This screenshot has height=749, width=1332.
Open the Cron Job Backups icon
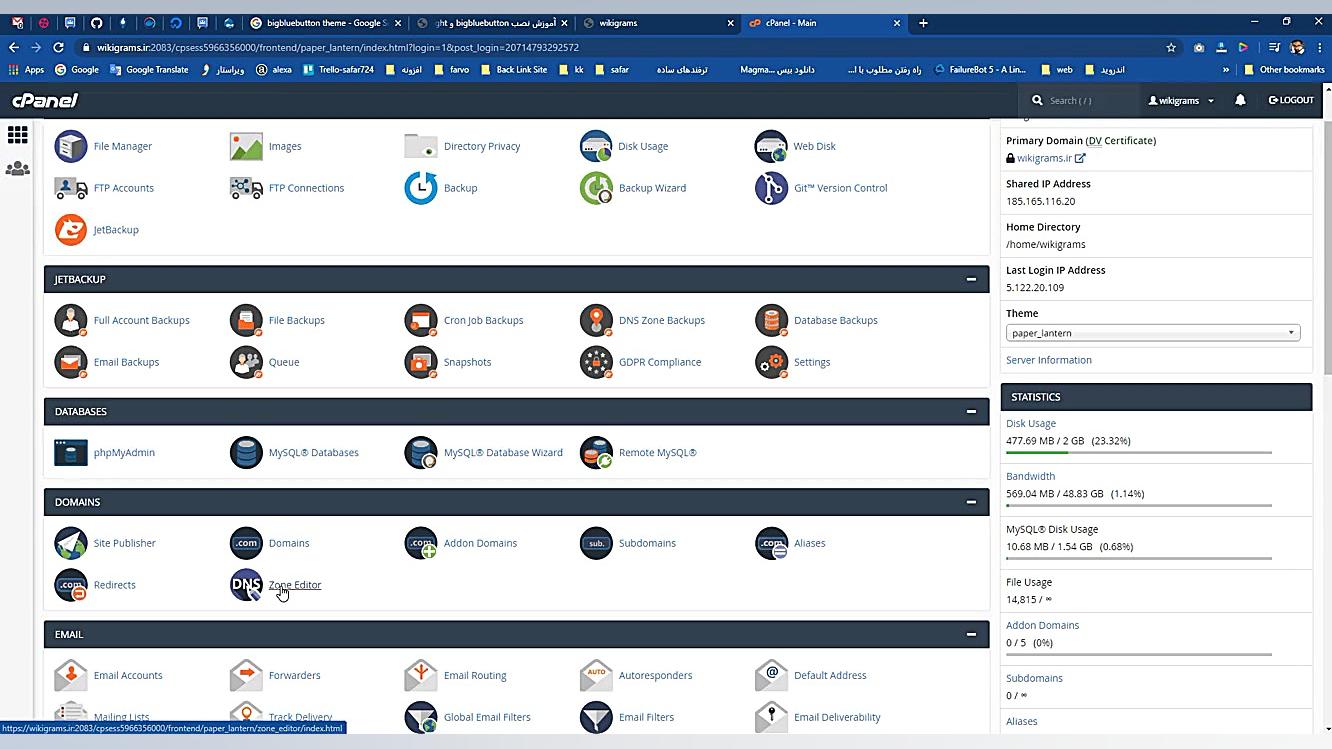[x=421, y=320]
